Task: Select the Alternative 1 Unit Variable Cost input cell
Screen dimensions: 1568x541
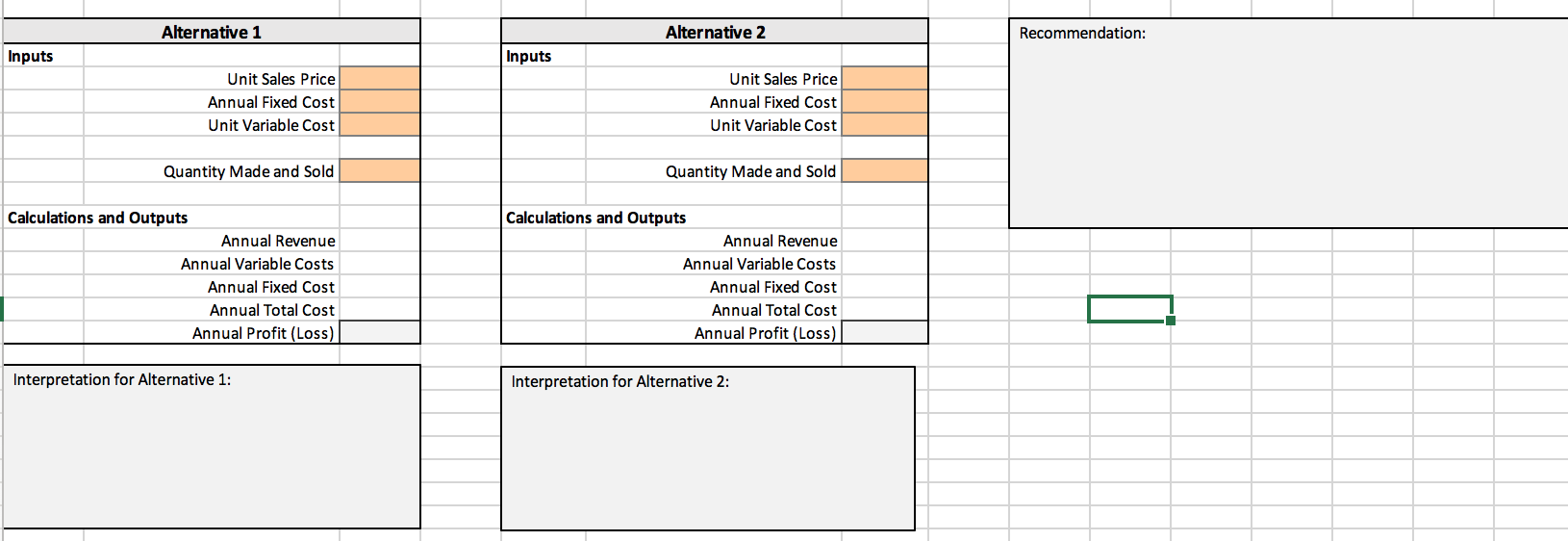Action: (380, 124)
